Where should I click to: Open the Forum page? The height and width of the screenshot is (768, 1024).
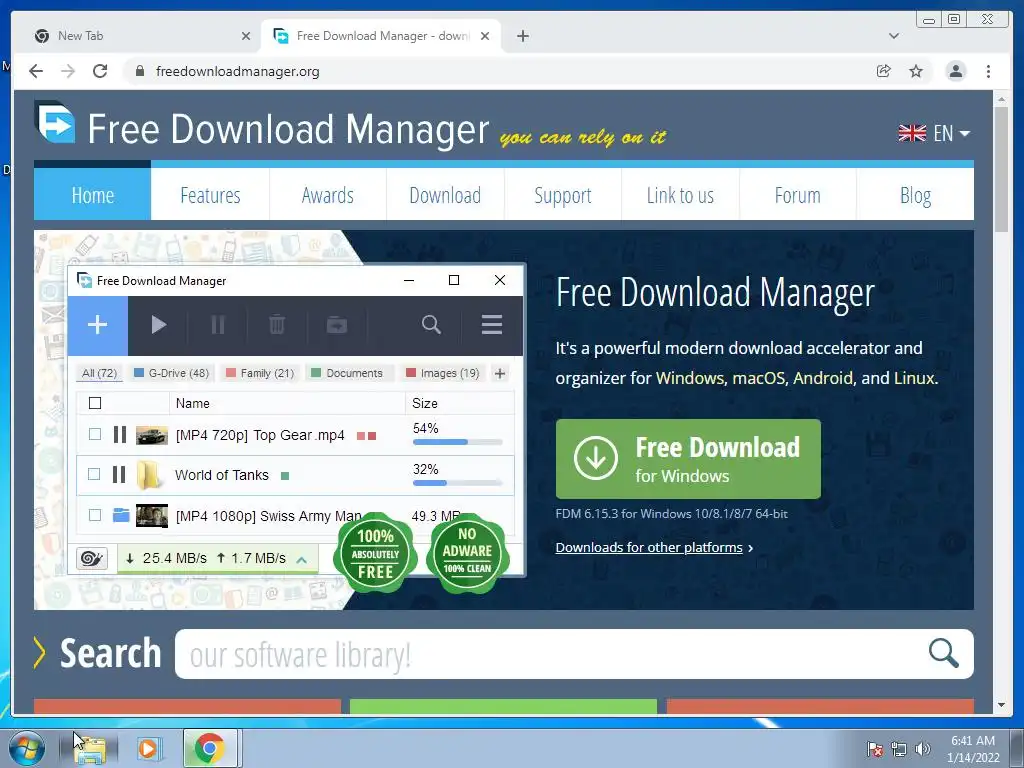pyautogui.click(x=797, y=195)
